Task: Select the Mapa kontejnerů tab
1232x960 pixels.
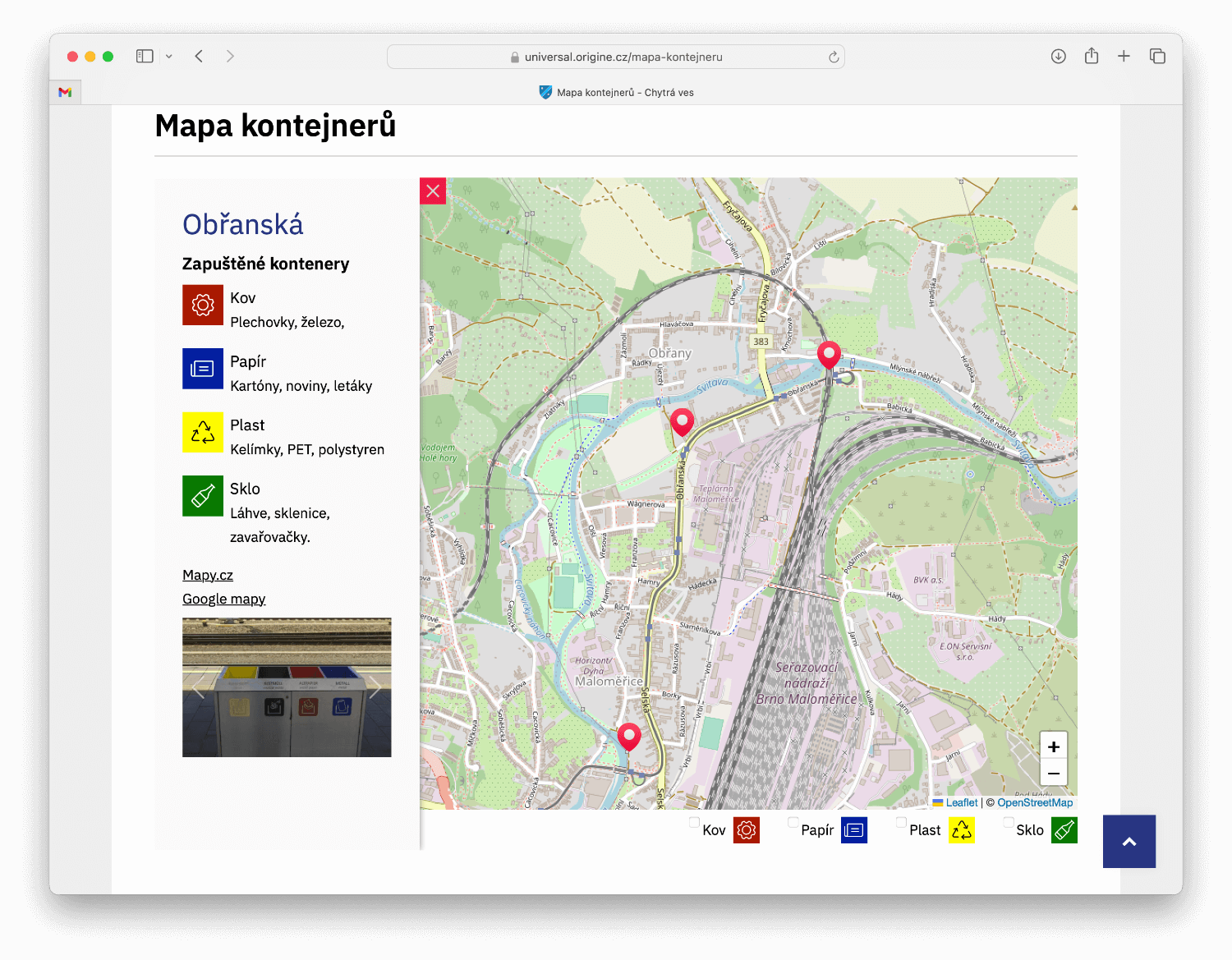Action: coord(616,92)
